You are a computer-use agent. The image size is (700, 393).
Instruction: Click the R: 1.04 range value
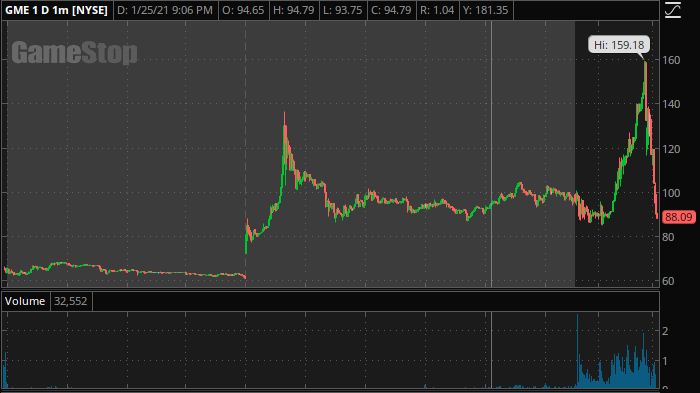tap(437, 10)
